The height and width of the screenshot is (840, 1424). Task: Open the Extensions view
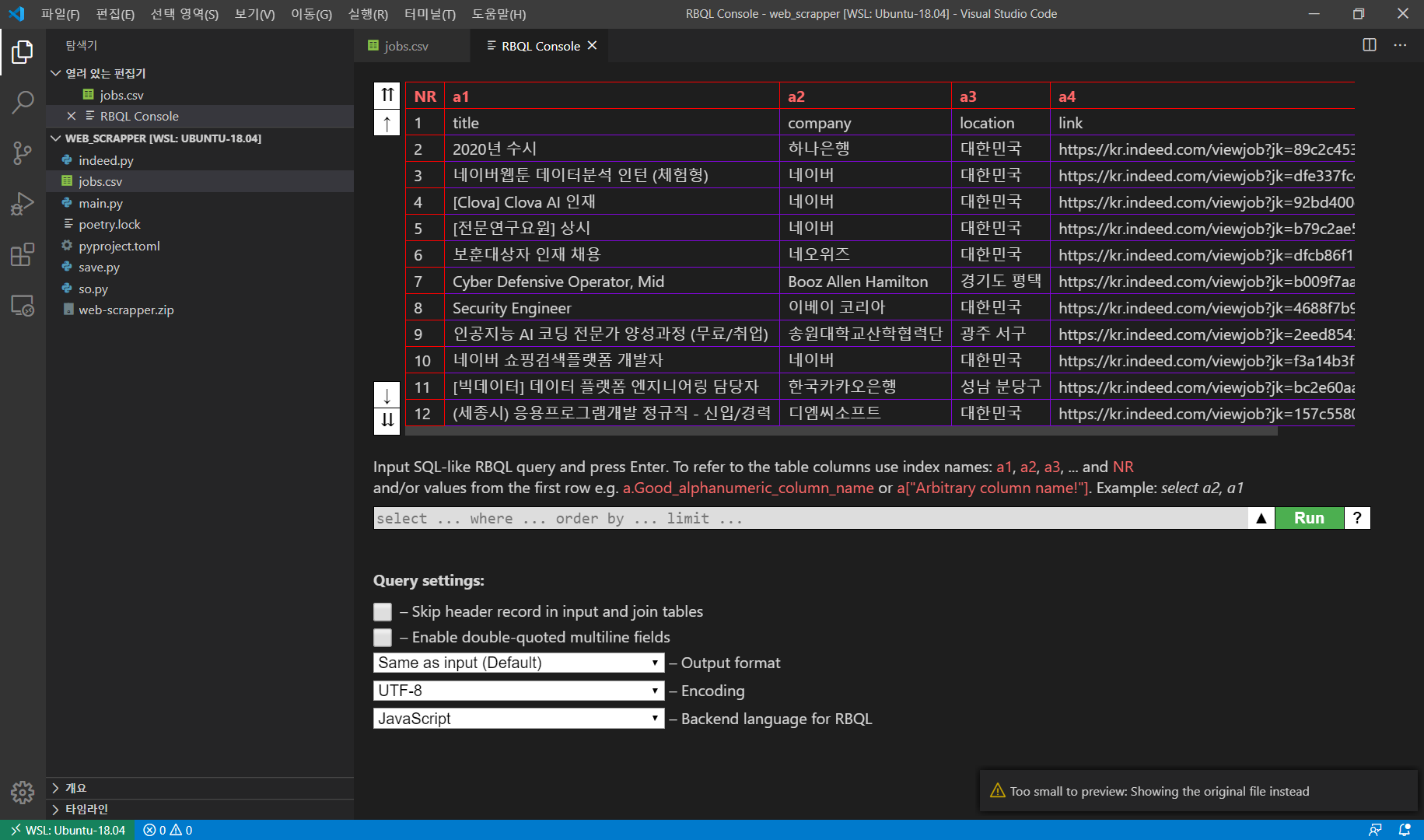click(23, 254)
